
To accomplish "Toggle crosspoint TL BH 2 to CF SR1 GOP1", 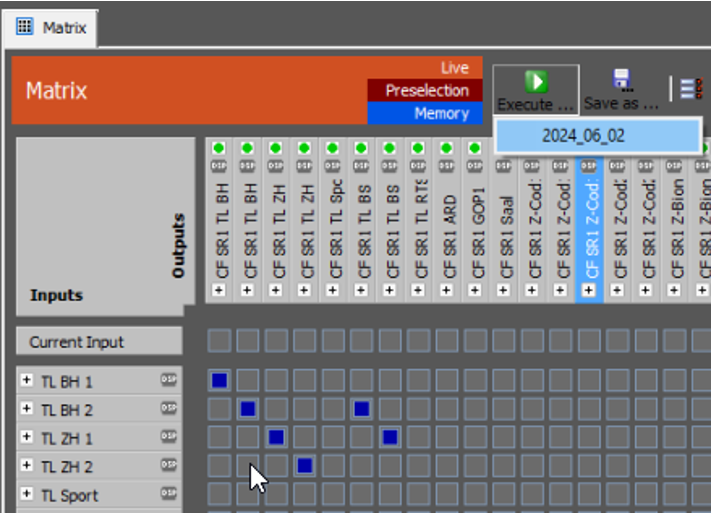I will [475, 409].
